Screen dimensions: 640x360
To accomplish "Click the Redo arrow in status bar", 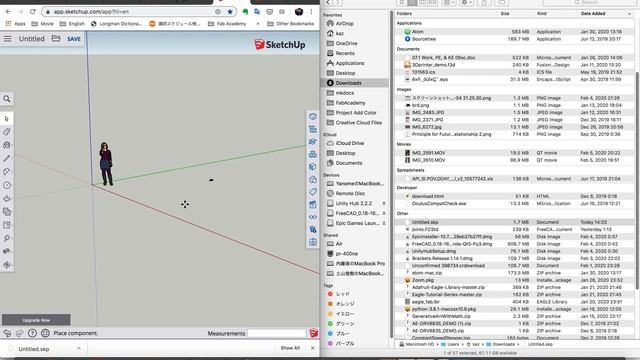I will [x=20, y=333].
